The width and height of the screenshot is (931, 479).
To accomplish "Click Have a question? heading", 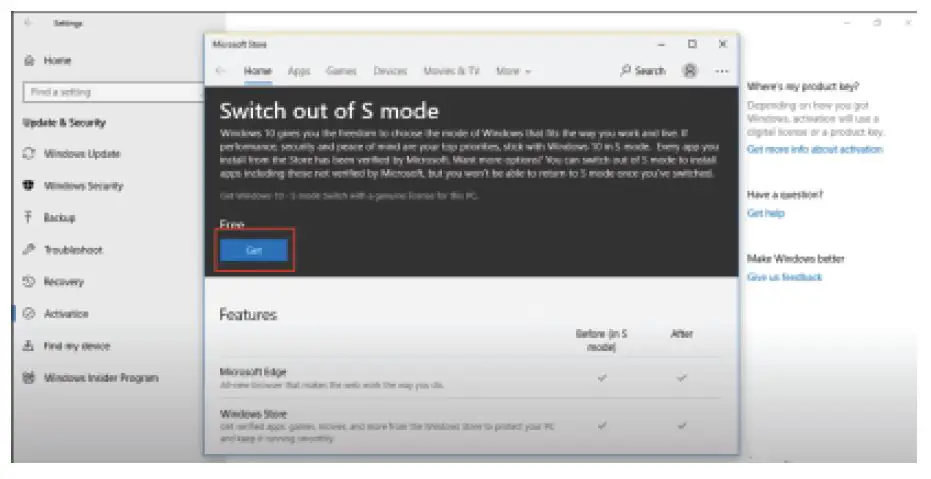I will pyautogui.click(x=784, y=195).
